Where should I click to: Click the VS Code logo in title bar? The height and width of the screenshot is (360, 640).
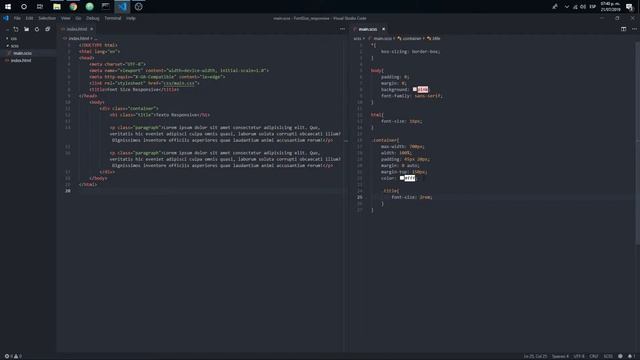[6, 18]
